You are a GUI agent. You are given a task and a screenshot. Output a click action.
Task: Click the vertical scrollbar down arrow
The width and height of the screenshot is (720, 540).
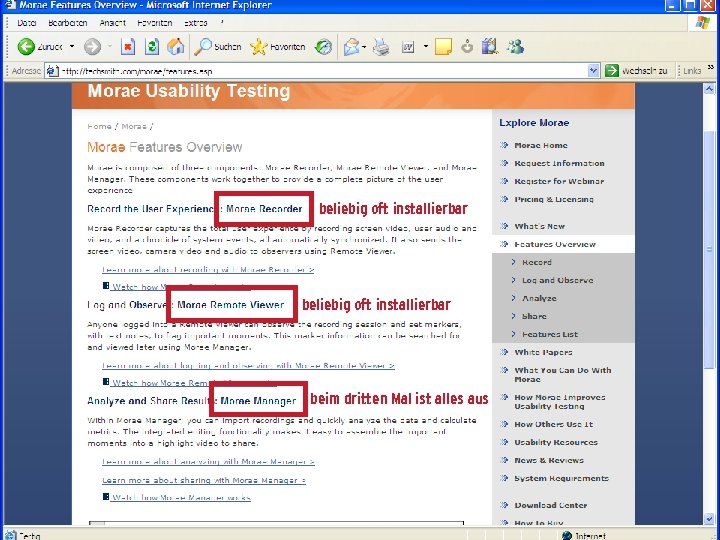[x=709, y=519]
